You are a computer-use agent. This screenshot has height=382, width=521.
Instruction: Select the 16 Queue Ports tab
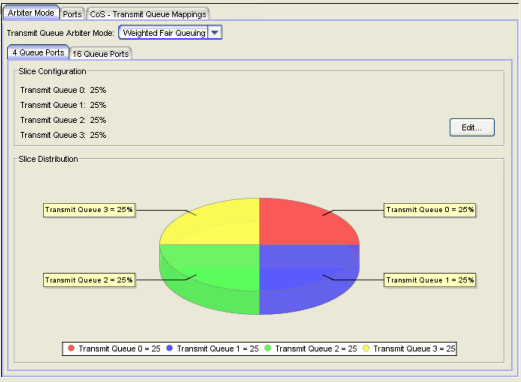click(x=101, y=54)
